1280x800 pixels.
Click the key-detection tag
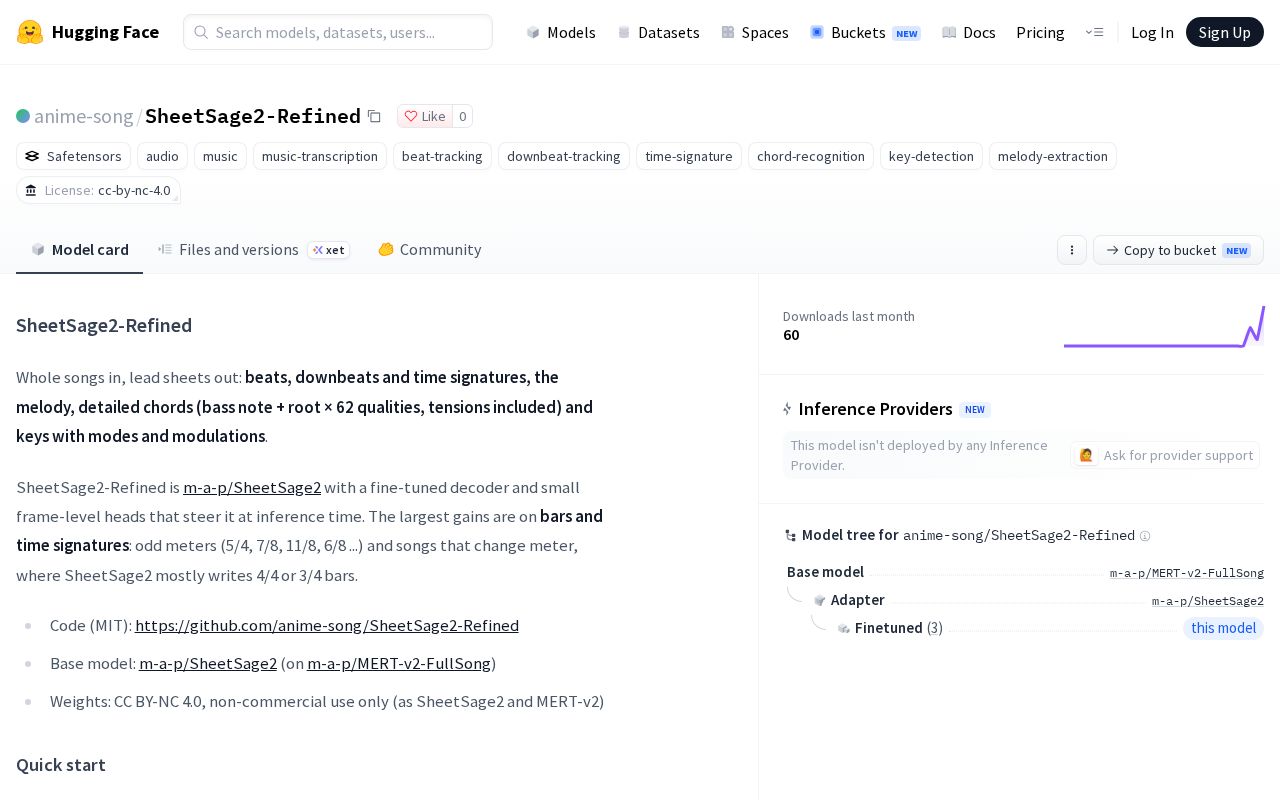[x=931, y=156]
